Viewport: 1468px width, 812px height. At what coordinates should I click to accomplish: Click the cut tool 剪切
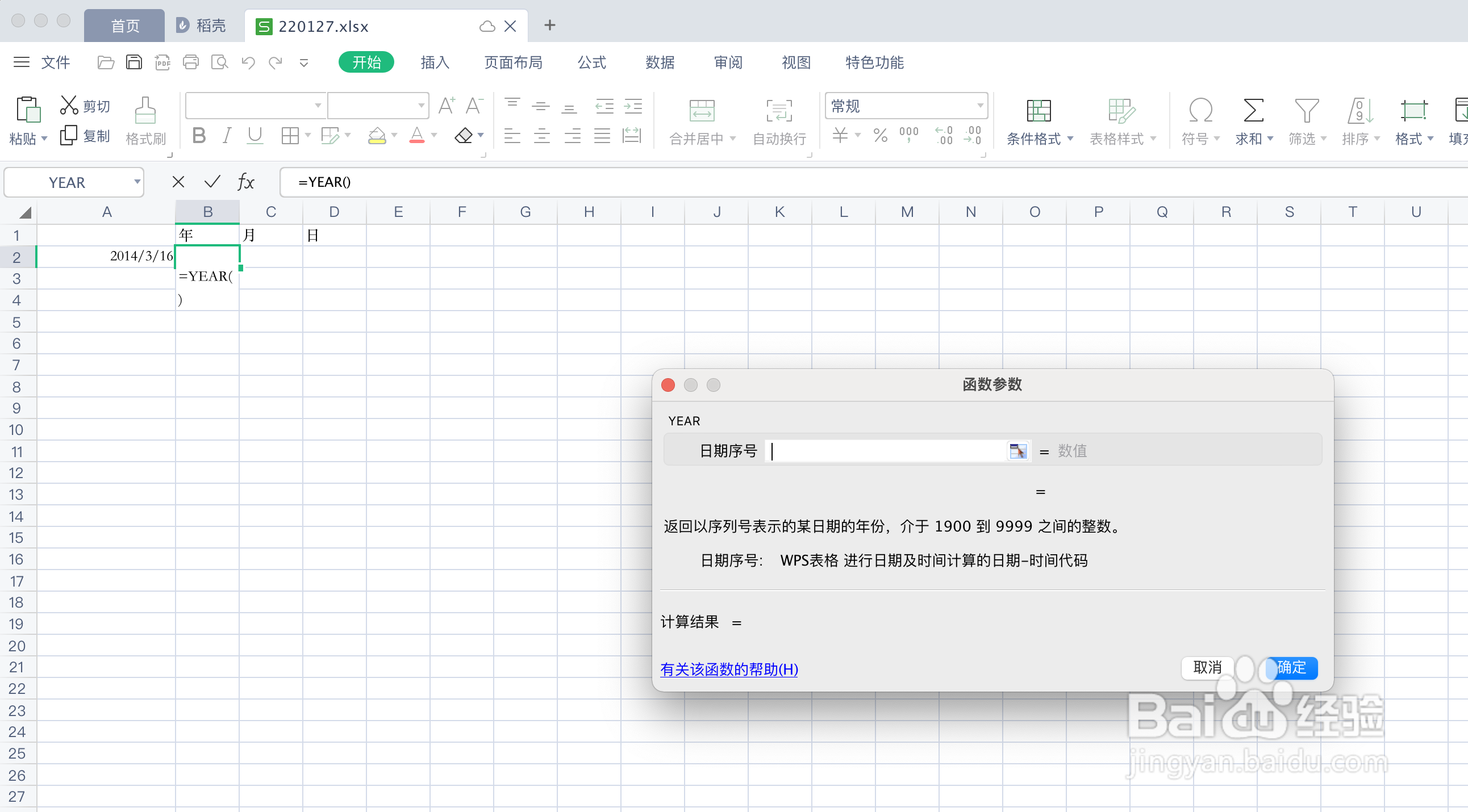point(84,105)
